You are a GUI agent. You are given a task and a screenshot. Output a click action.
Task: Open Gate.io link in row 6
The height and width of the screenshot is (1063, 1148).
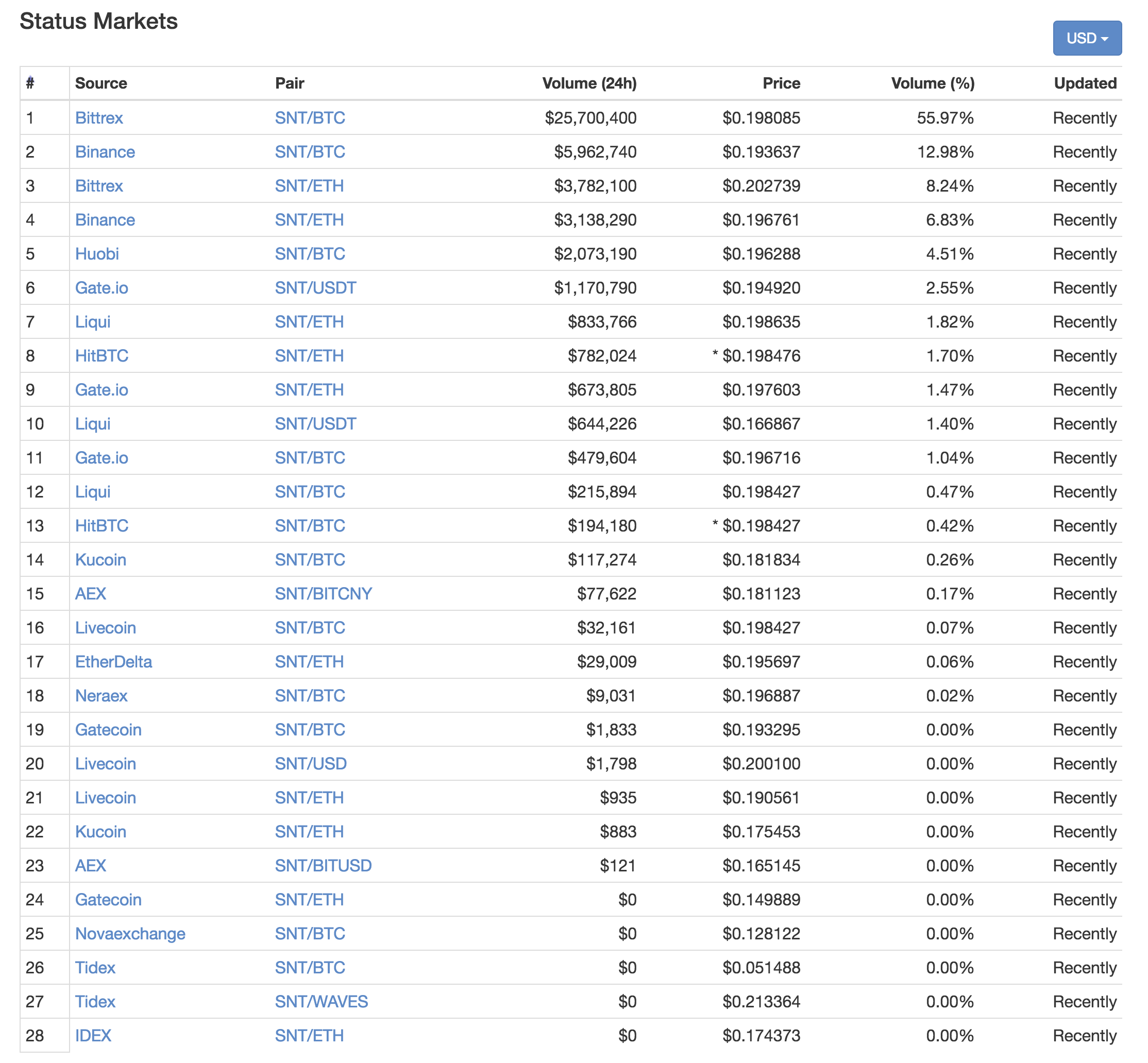click(102, 287)
